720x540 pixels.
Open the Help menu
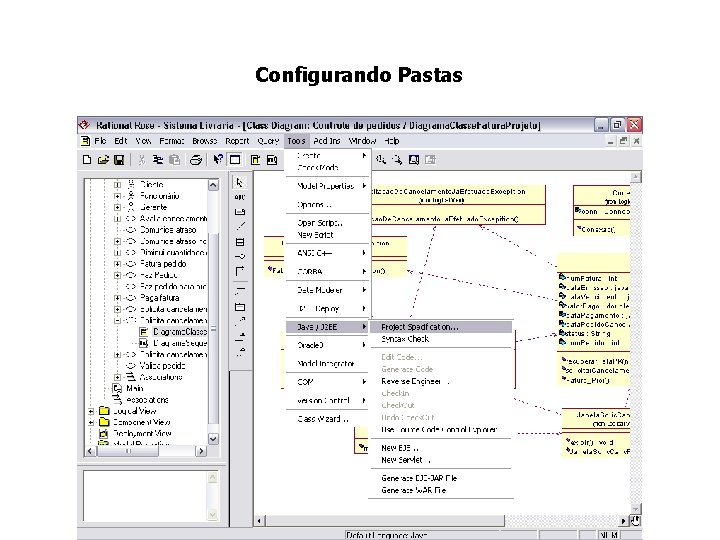tap(392, 141)
